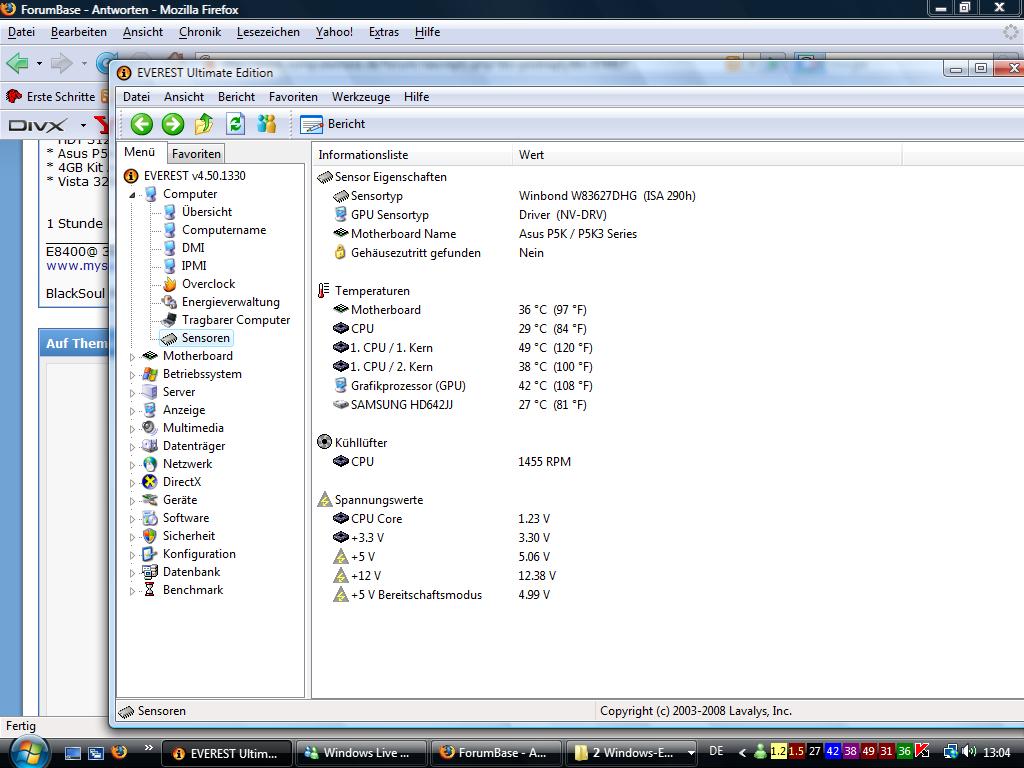Open Chronik menu in Firefox window
Viewport: 1024px width, 768px height.
pyautogui.click(x=200, y=32)
